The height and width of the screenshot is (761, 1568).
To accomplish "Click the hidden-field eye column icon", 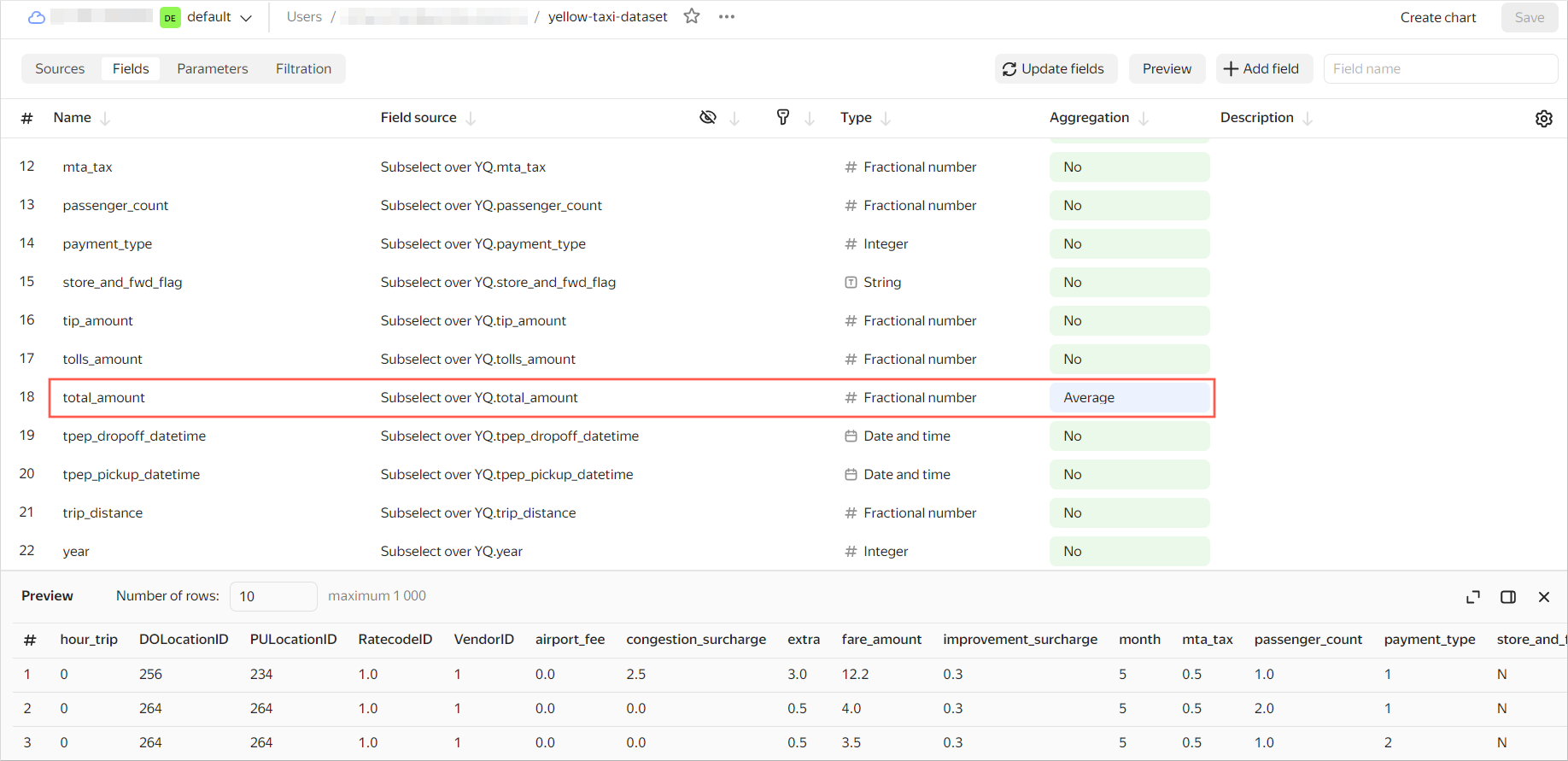I will coord(708,118).
